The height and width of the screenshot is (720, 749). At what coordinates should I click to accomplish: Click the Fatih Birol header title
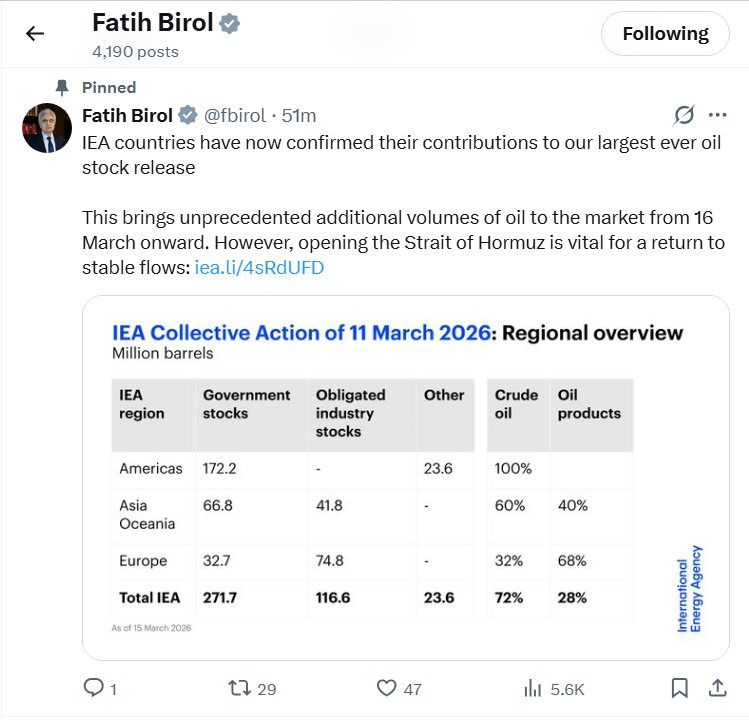pos(152,23)
